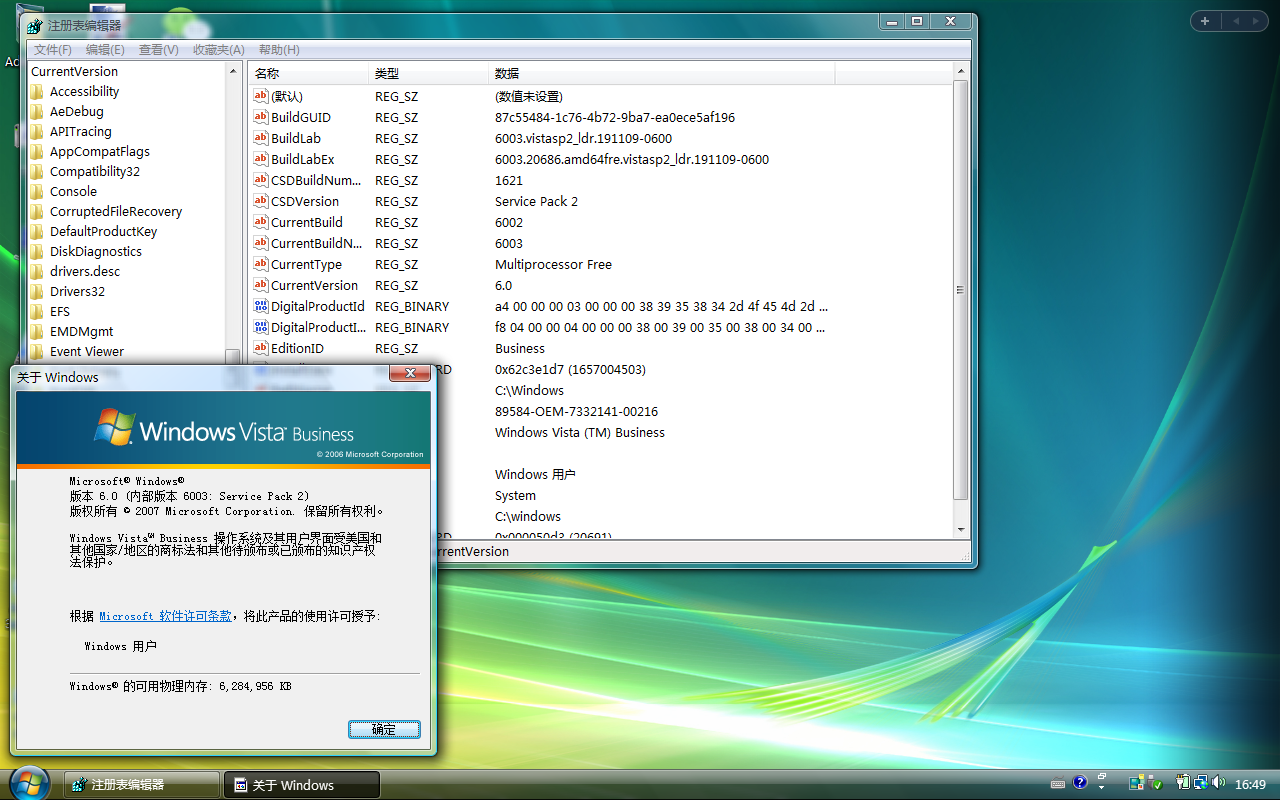Click the (默认) string value icon
This screenshot has height=800, width=1280.
pos(261,96)
